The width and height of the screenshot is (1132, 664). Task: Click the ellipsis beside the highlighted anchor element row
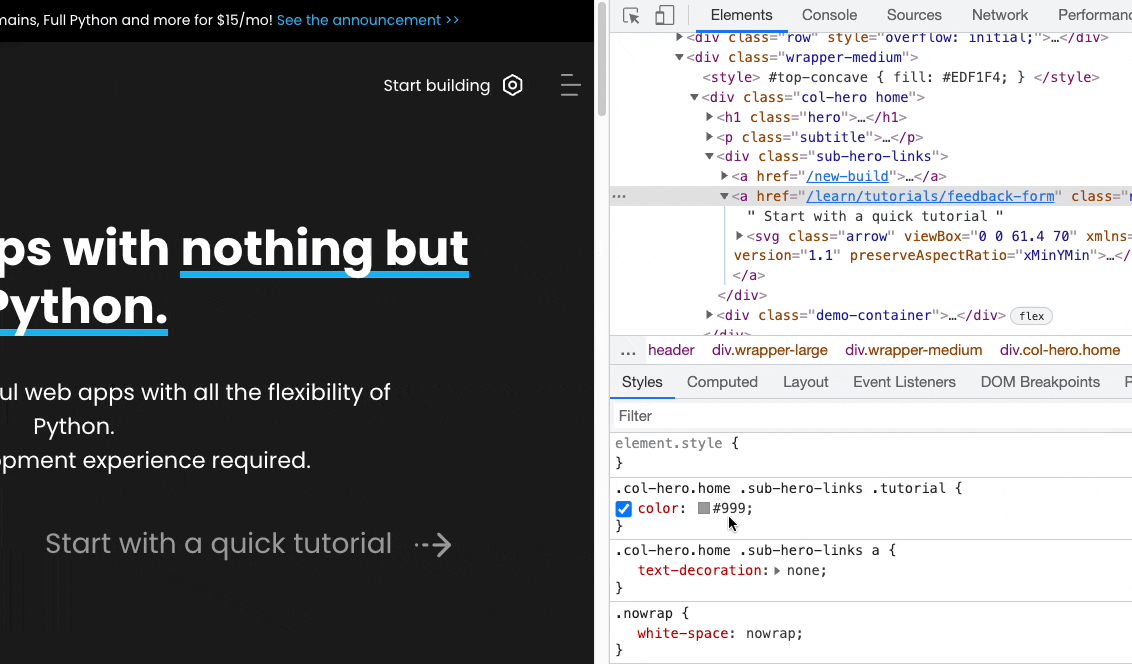[619, 195]
